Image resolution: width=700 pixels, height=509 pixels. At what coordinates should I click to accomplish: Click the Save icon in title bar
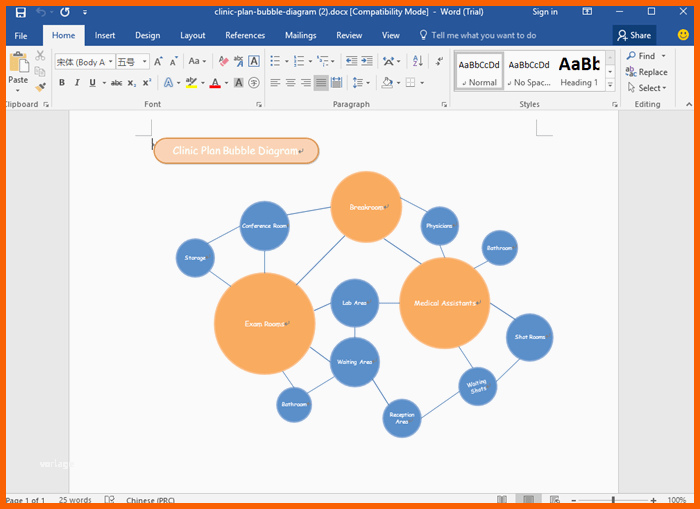(21, 12)
